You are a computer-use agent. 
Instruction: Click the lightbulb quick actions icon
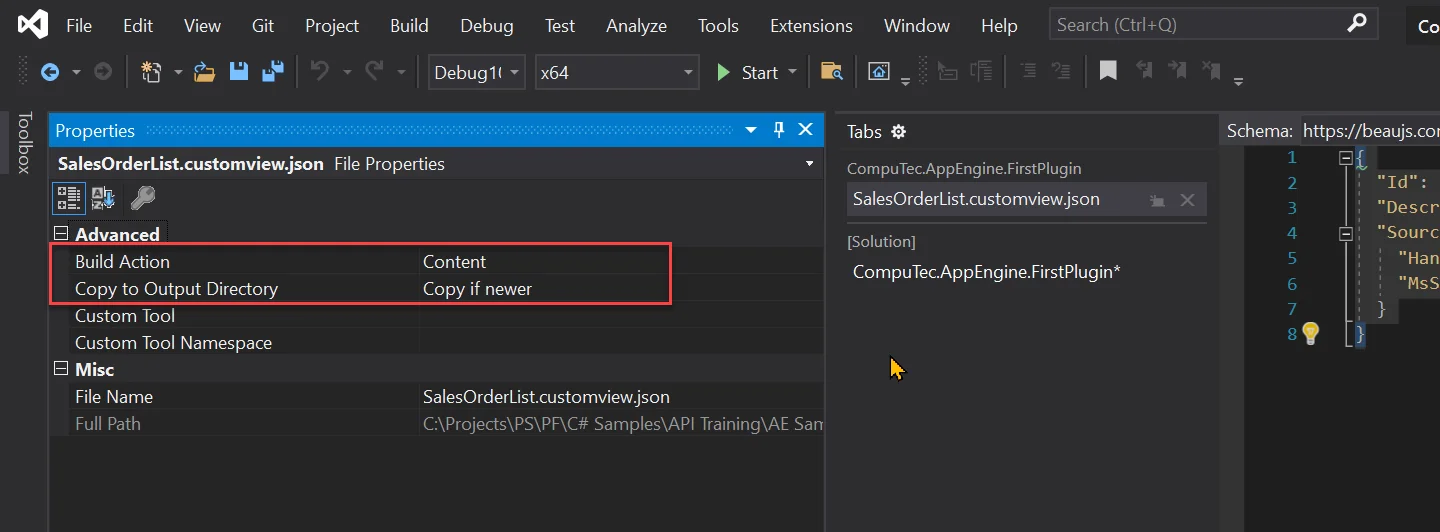tap(1311, 334)
